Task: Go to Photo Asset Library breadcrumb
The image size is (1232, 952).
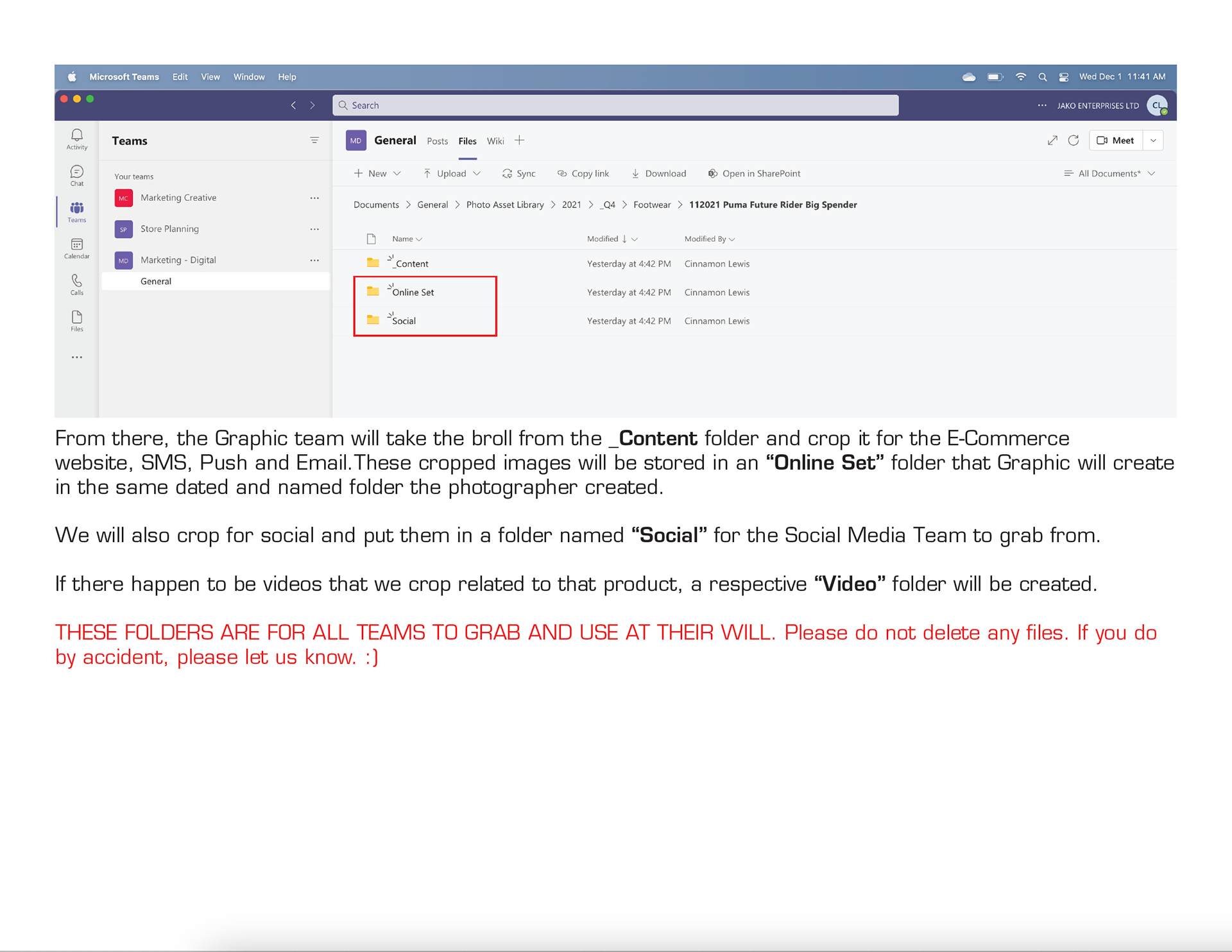Action: click(x=505, y=205)
